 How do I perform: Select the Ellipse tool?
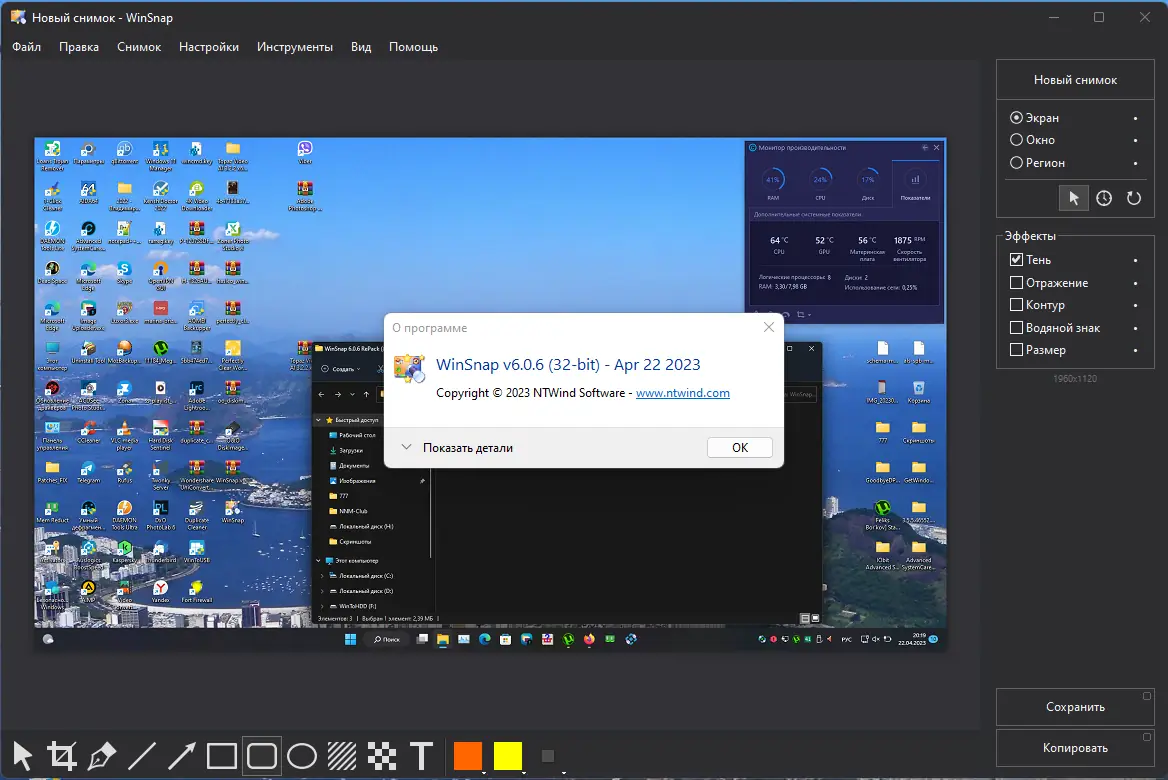coord(302,756)
